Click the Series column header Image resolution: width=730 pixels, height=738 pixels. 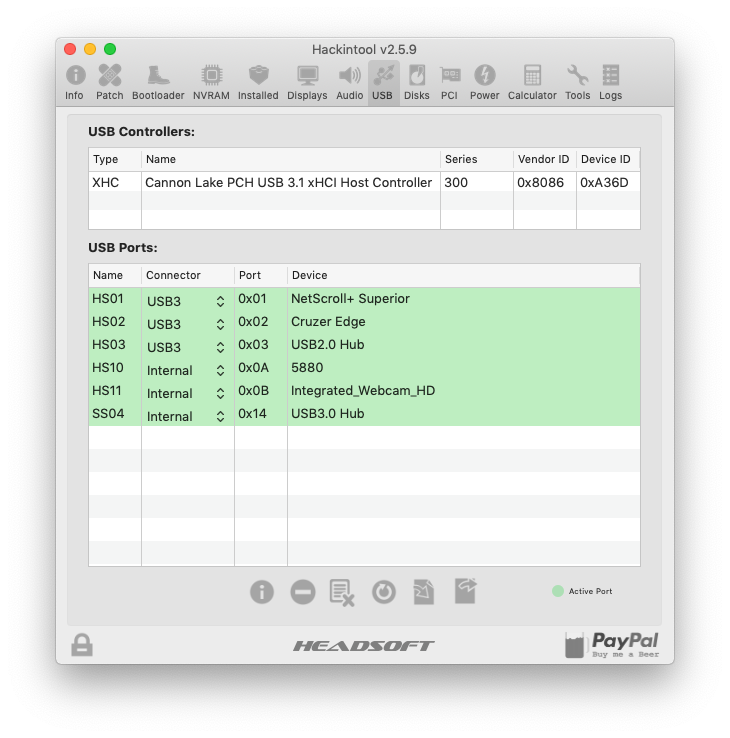point(477,160)
